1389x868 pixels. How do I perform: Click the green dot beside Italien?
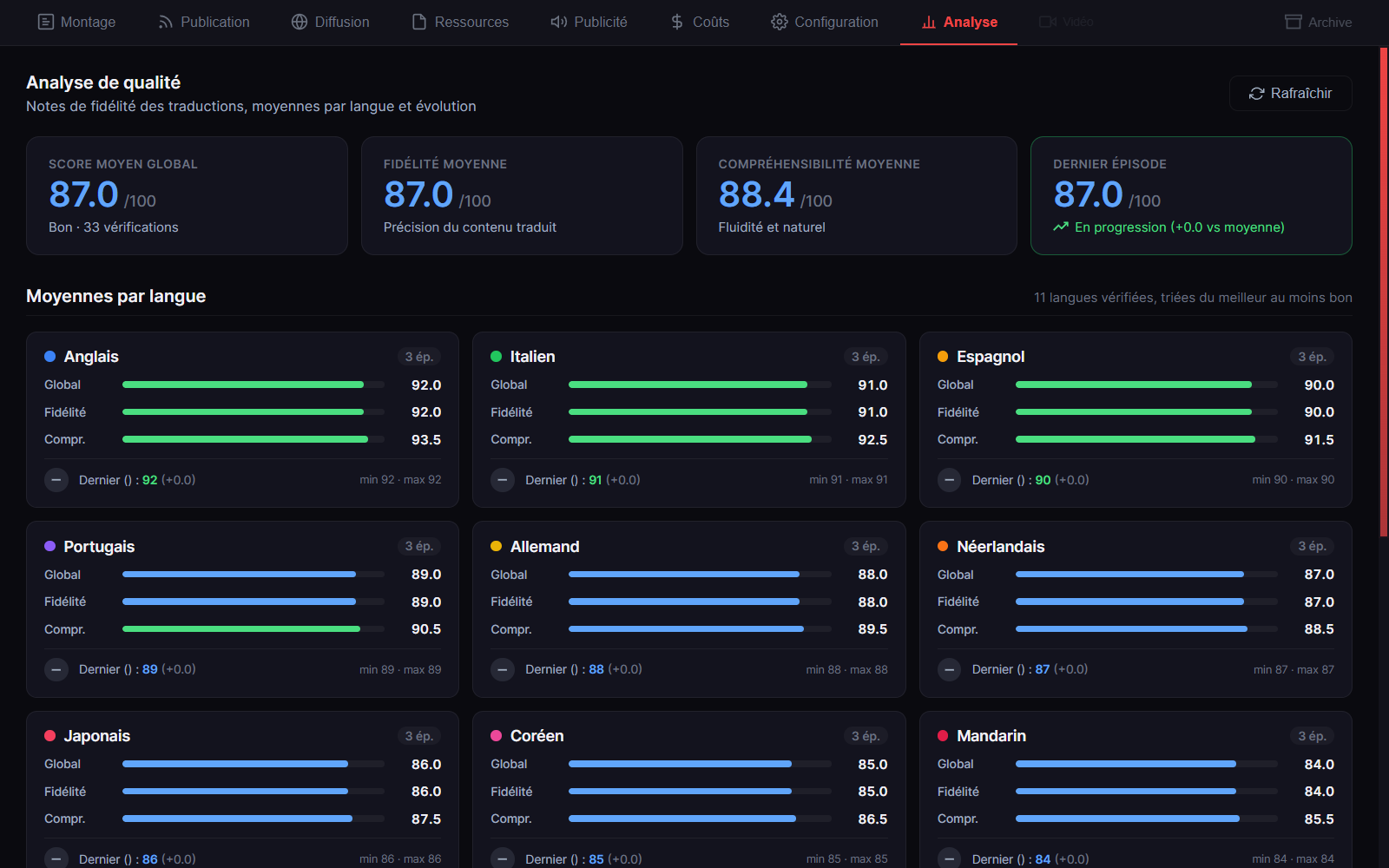point(497,357)
